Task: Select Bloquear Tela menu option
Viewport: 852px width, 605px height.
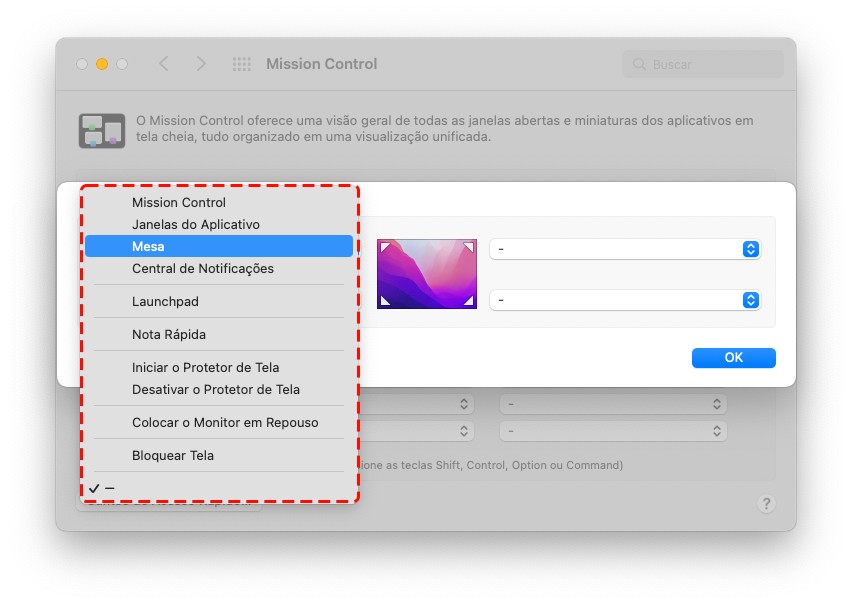Action: click(x=172, y=455)
